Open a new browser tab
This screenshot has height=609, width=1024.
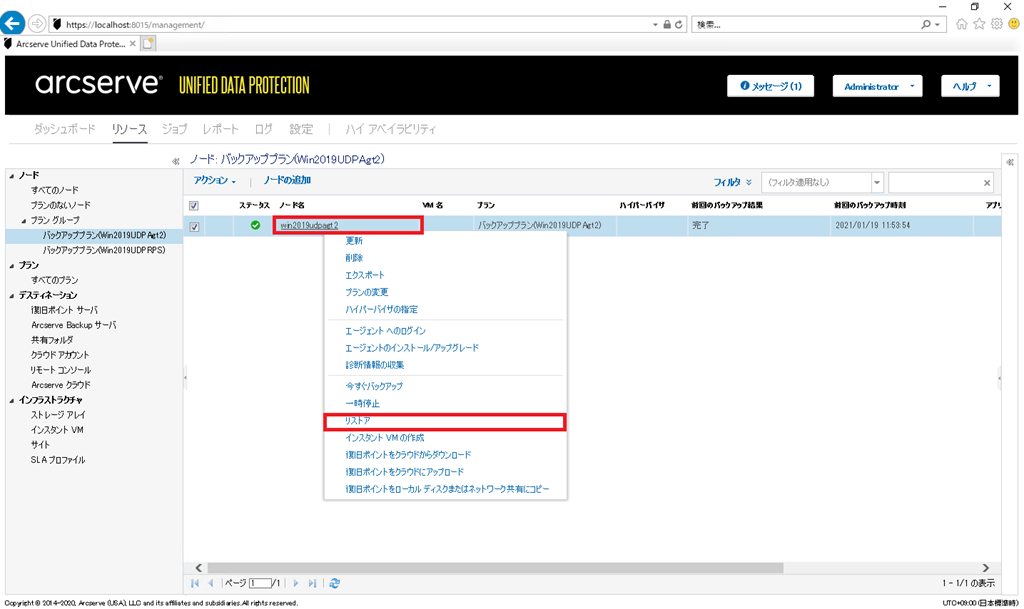[148, 44]
